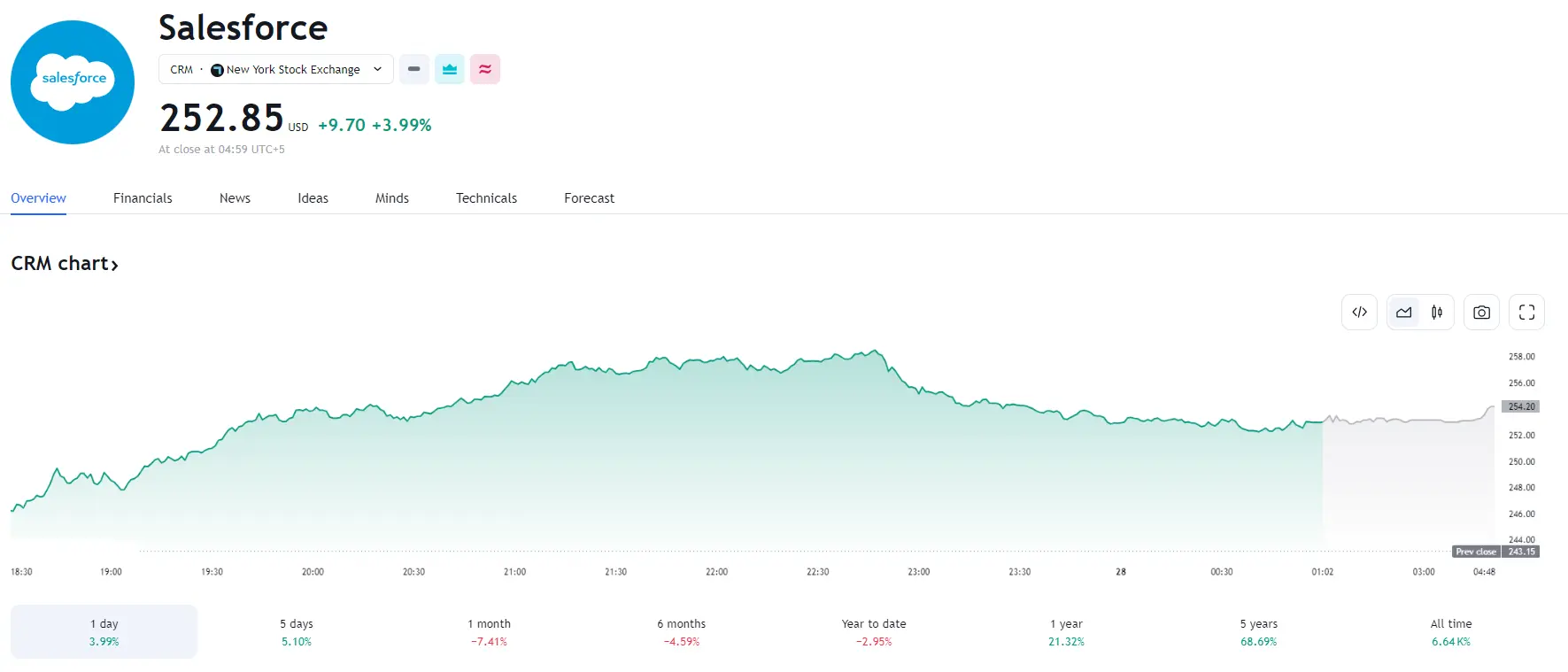Select the 5 years range

pos(1258,632)
